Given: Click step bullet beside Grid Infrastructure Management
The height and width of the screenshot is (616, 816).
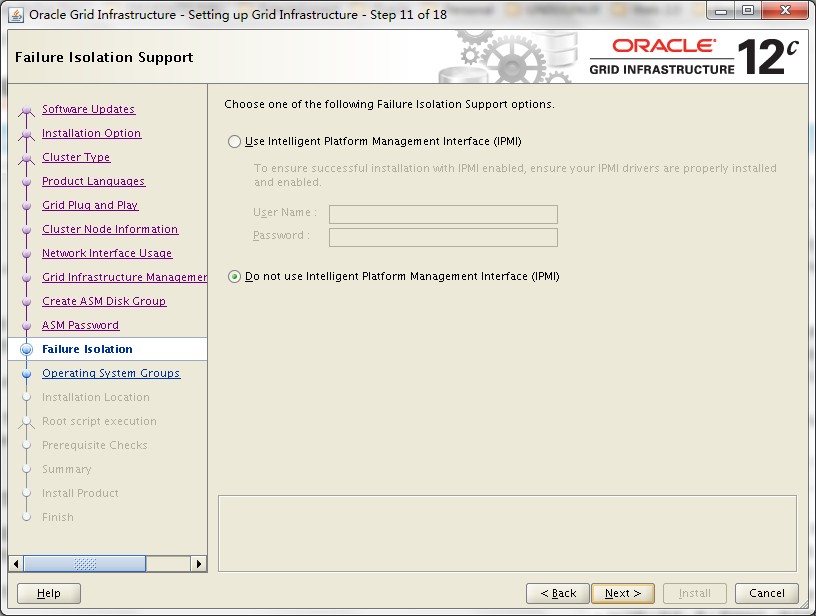Looking at the screenshot, I should (27, 277).
